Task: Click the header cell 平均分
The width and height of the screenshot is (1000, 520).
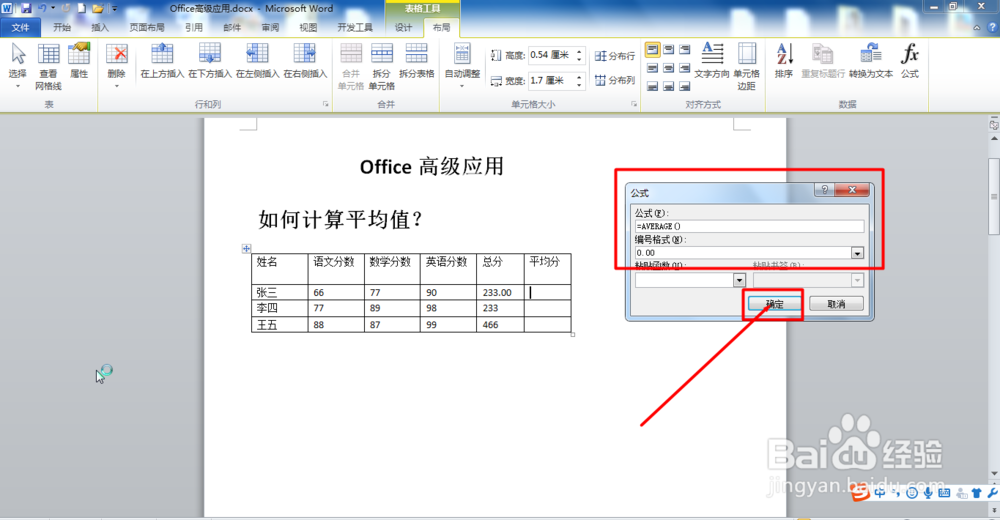Action: (x=547, y=269)
